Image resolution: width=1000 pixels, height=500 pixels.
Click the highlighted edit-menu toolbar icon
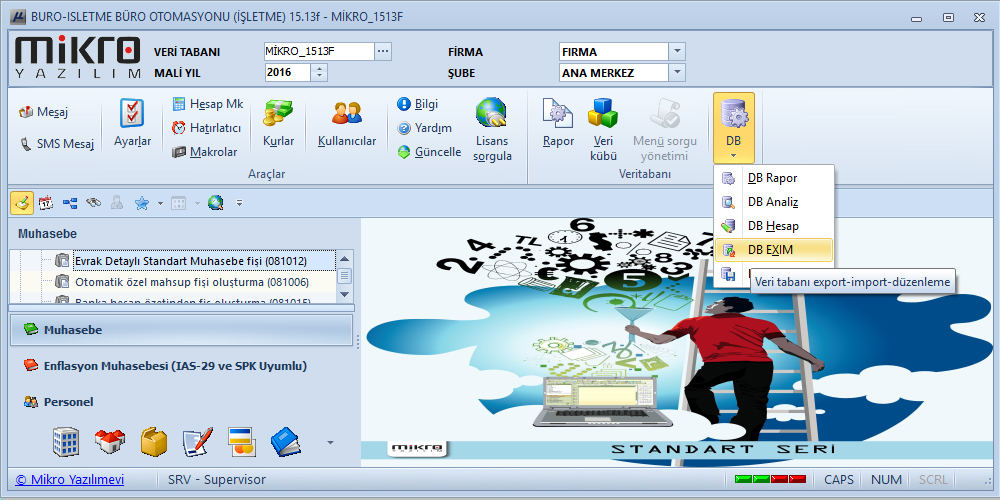(22, 203)
